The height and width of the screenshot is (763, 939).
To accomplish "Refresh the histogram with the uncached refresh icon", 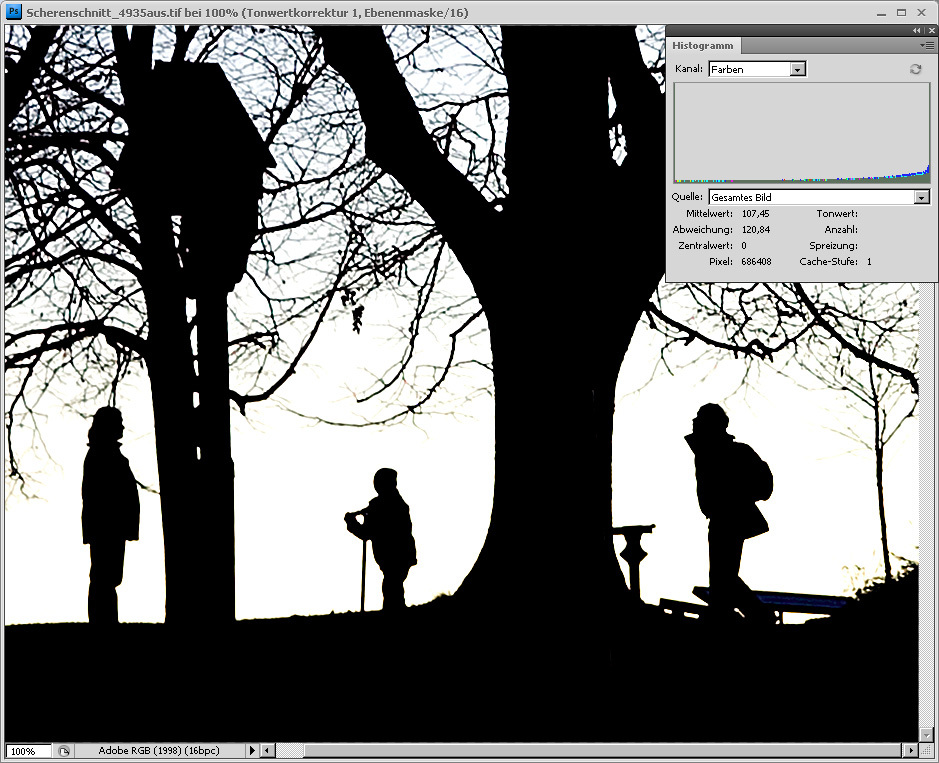I will click(914, 69).
